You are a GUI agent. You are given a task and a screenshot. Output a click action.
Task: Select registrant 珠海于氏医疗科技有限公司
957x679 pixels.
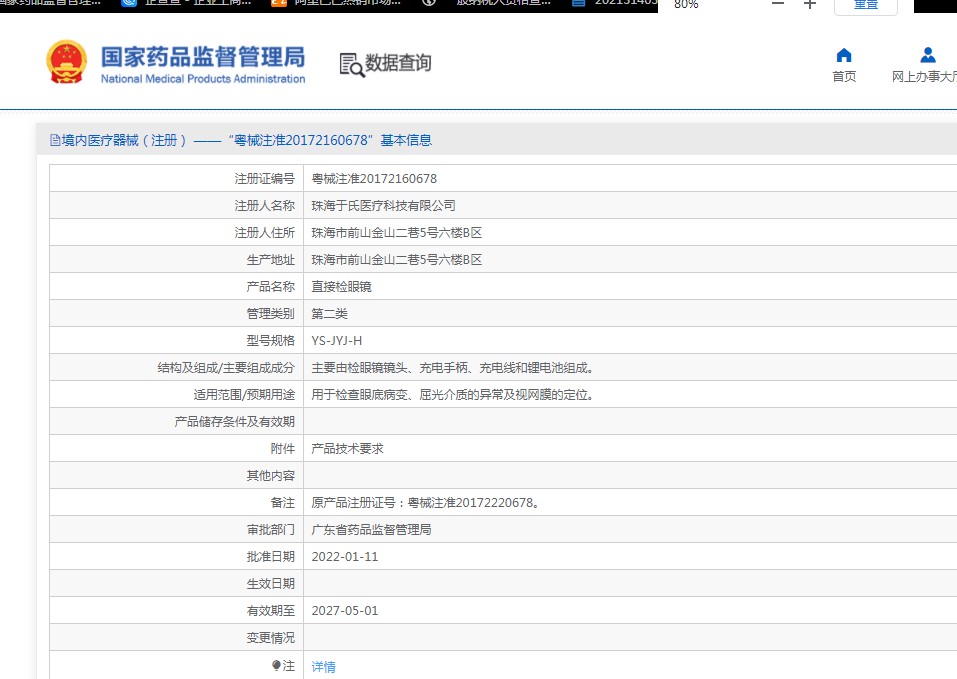coord(383,206)
